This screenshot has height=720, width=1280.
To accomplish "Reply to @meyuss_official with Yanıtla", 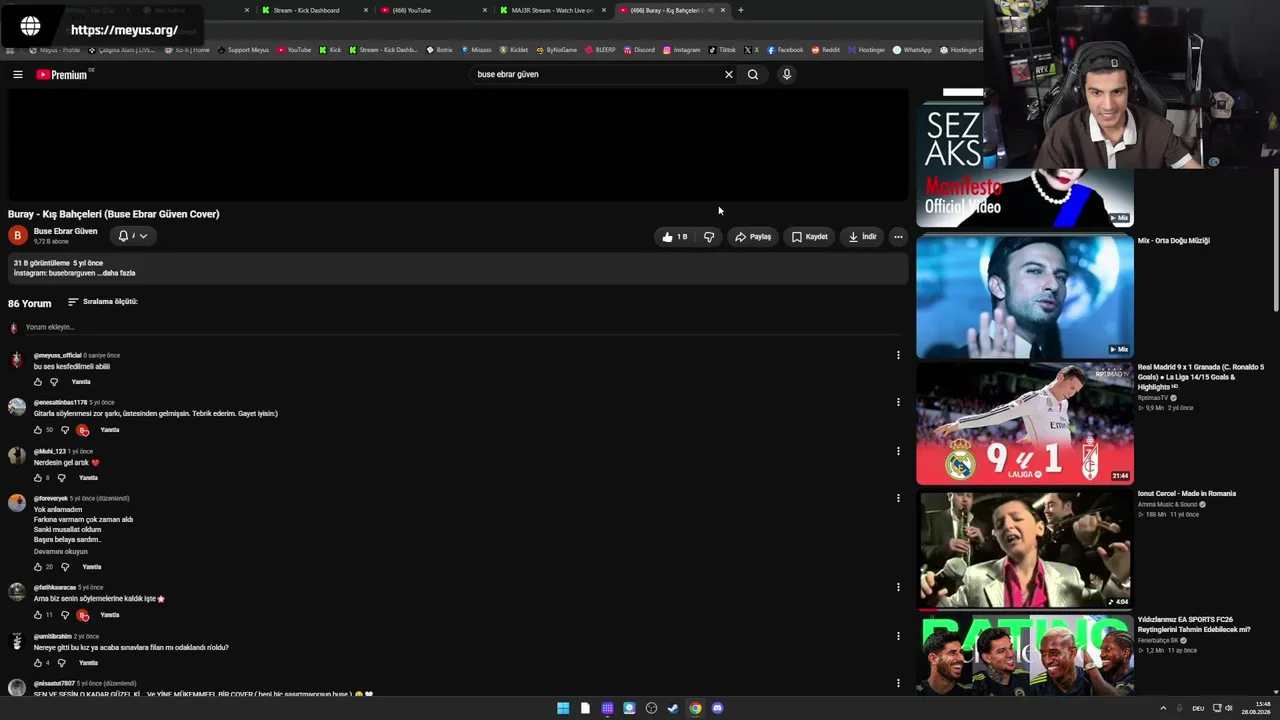I will [x=81, y=382].
